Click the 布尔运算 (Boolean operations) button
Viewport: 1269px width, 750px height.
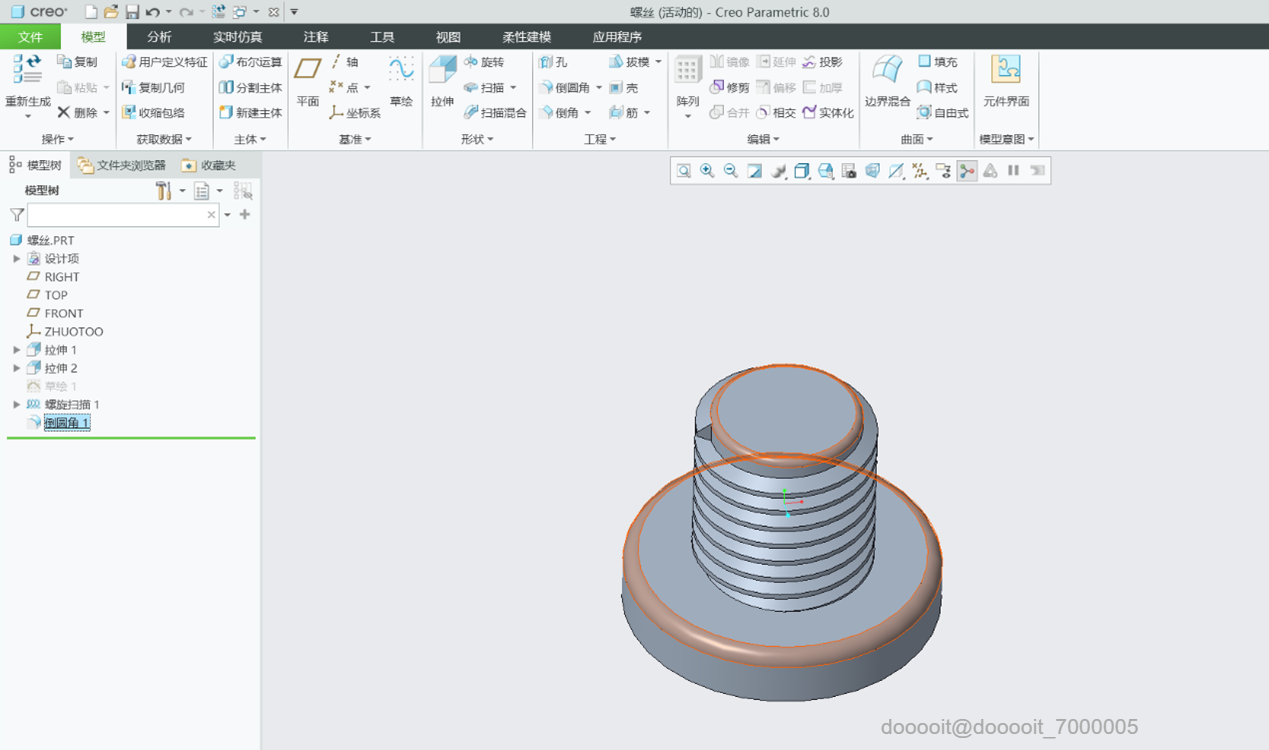coord(251,62)
